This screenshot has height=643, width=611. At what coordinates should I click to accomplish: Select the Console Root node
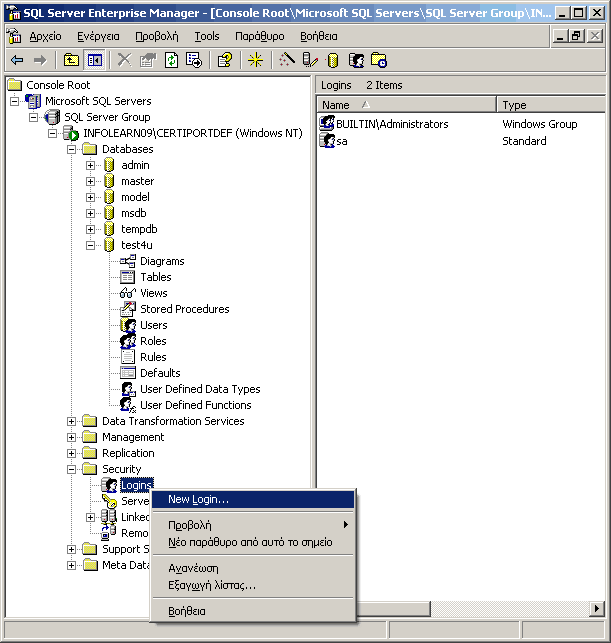click(58, 85)
